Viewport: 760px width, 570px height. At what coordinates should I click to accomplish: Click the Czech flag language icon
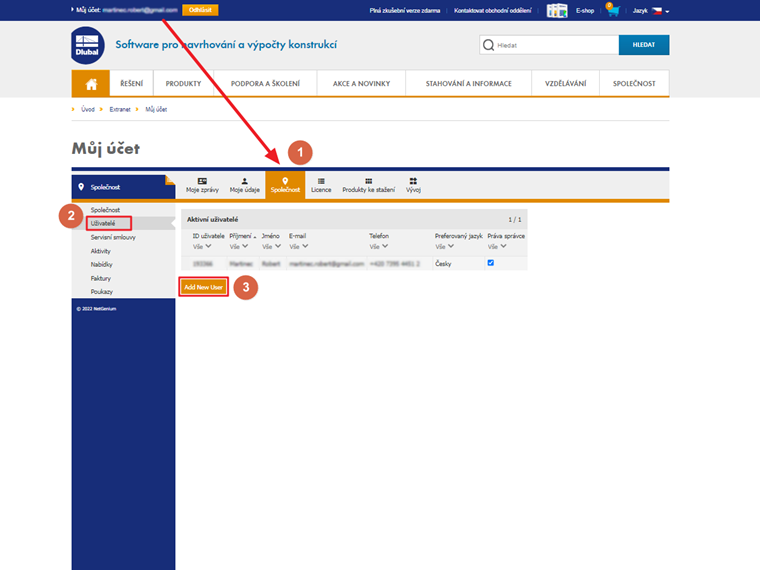tap(657, 11)
